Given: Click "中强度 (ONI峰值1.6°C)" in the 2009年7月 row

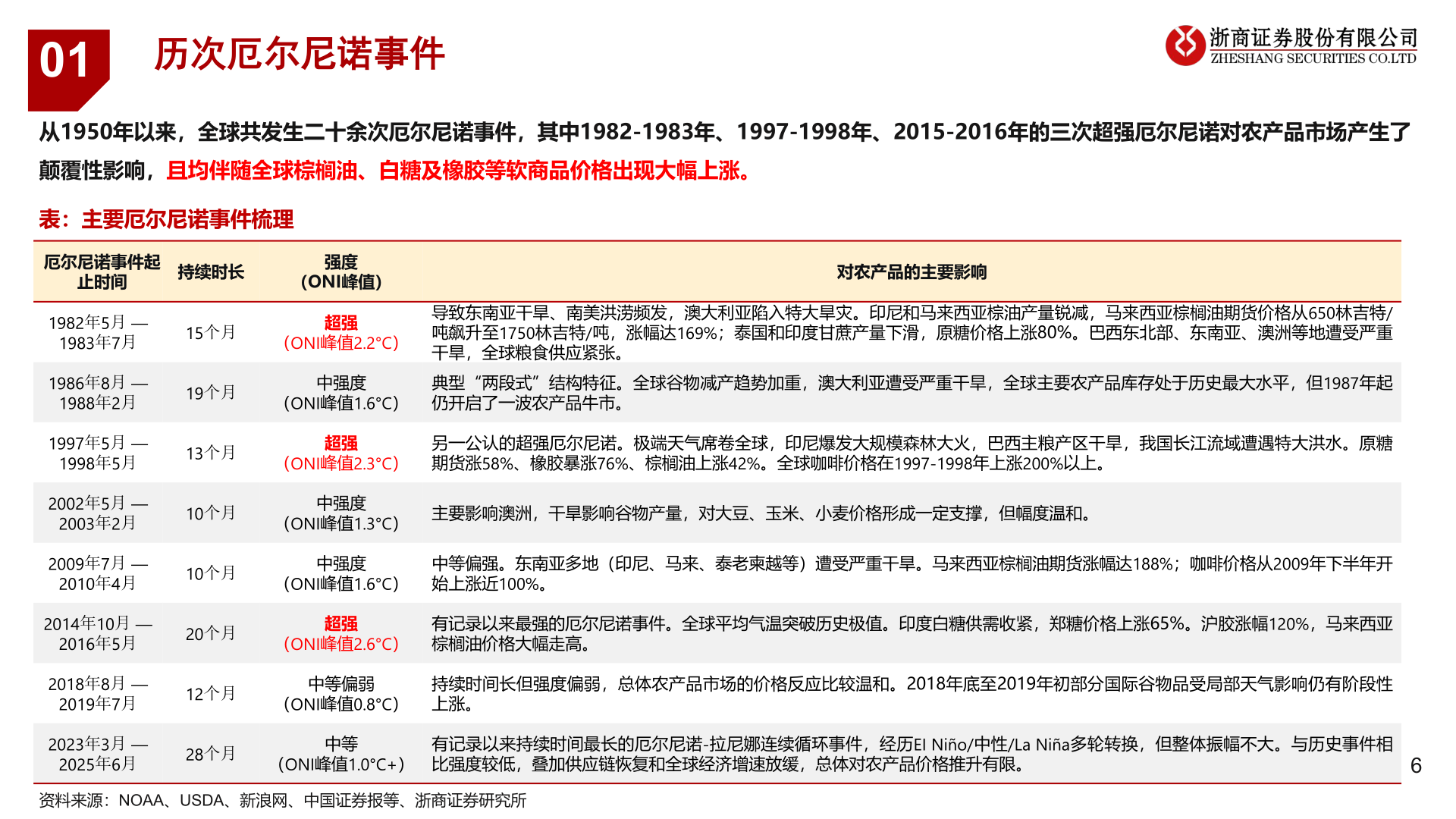Looking at the screenshot, I should (x=341, y=573).
